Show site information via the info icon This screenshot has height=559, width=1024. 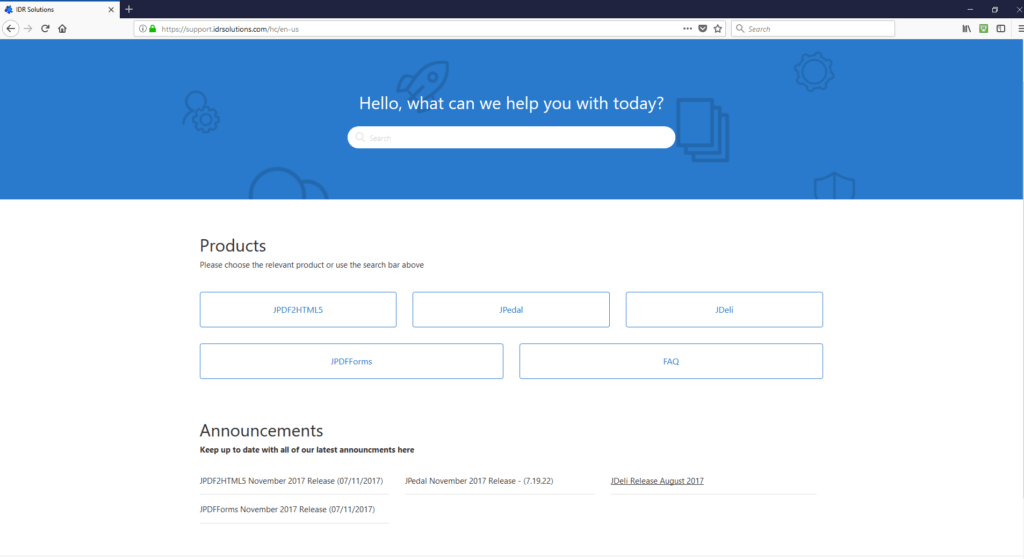[x=142, y=29]
